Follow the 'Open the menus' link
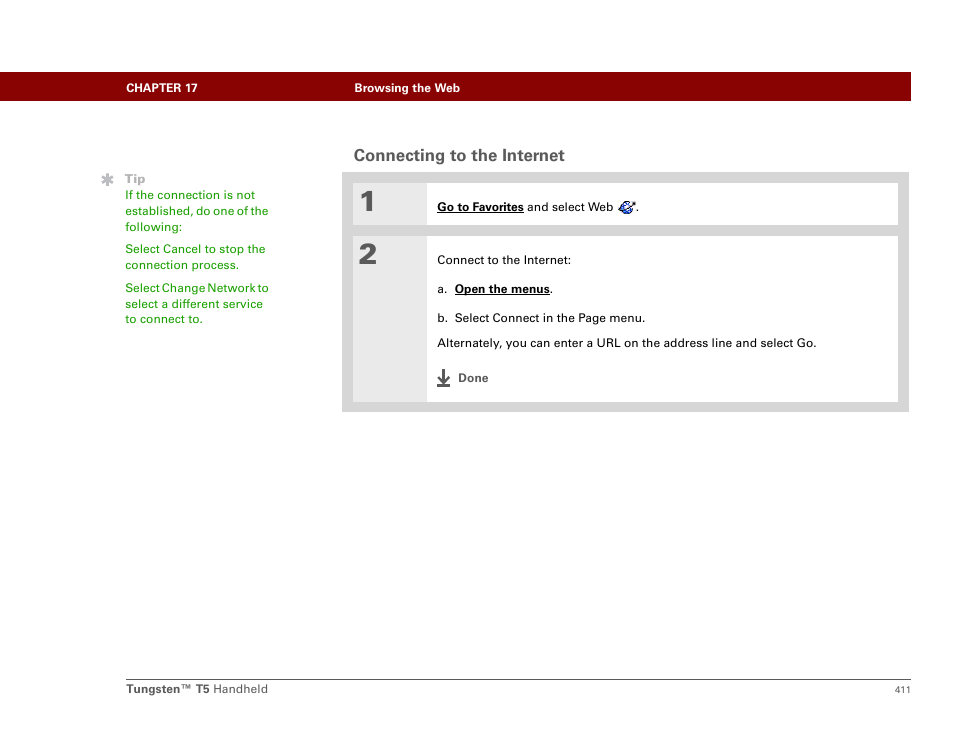Viewport: 954px width, 738px height. point(502,289)
